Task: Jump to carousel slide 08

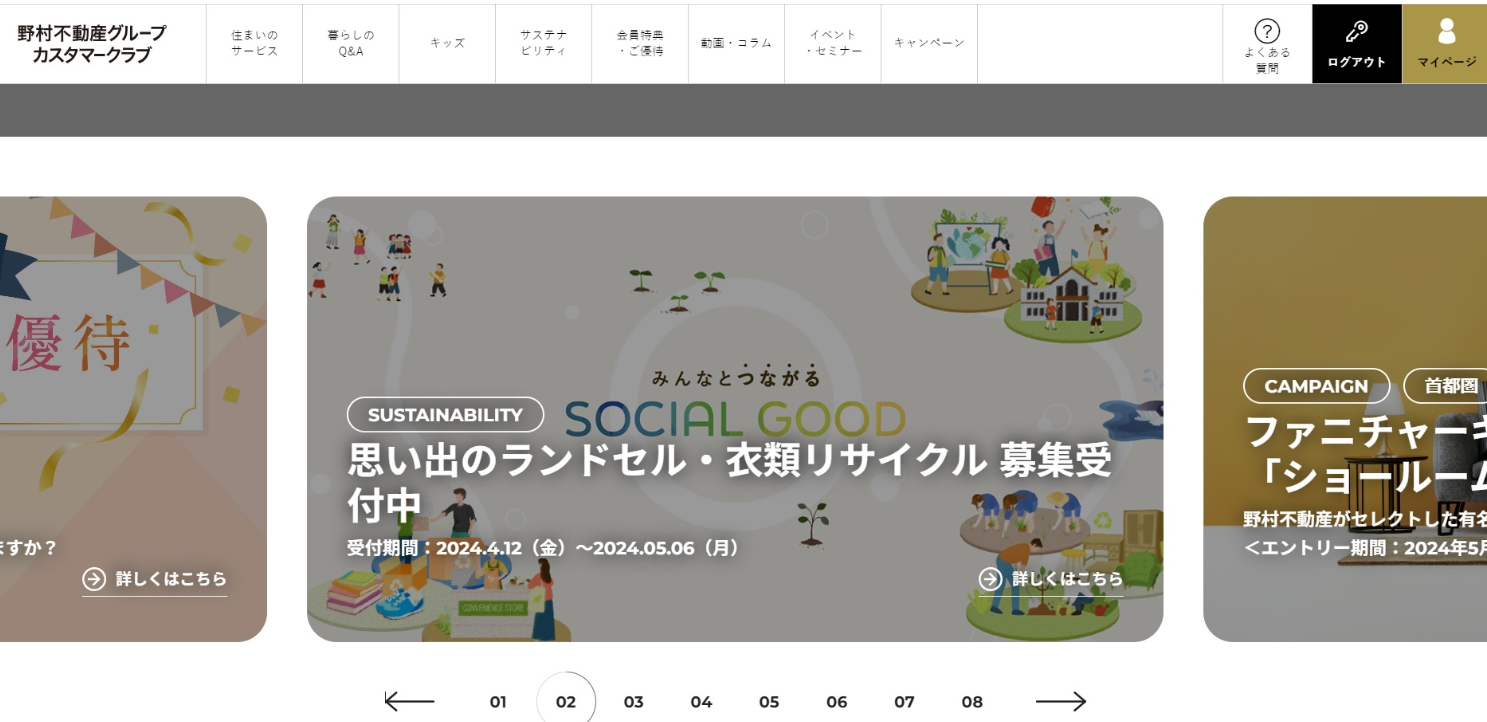Action: [x=971, y=701]
